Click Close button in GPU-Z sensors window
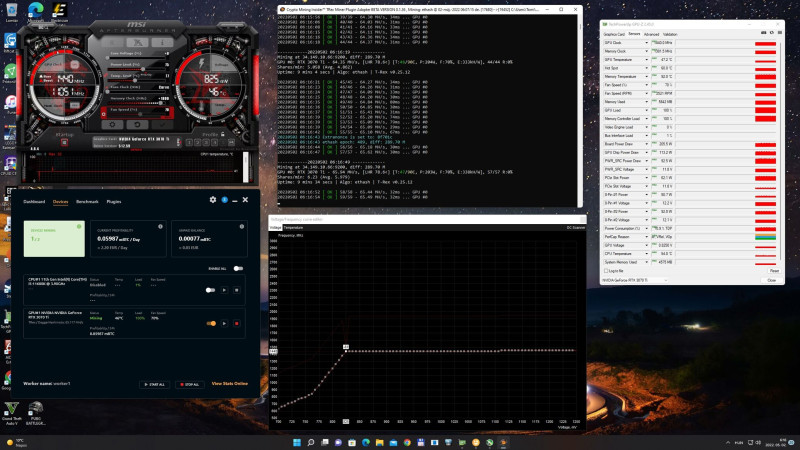 click(x=771, y=280)
